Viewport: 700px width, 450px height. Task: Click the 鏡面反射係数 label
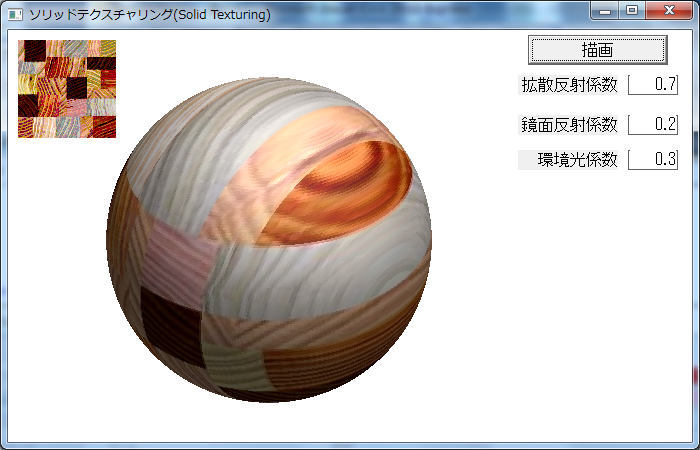568,125
